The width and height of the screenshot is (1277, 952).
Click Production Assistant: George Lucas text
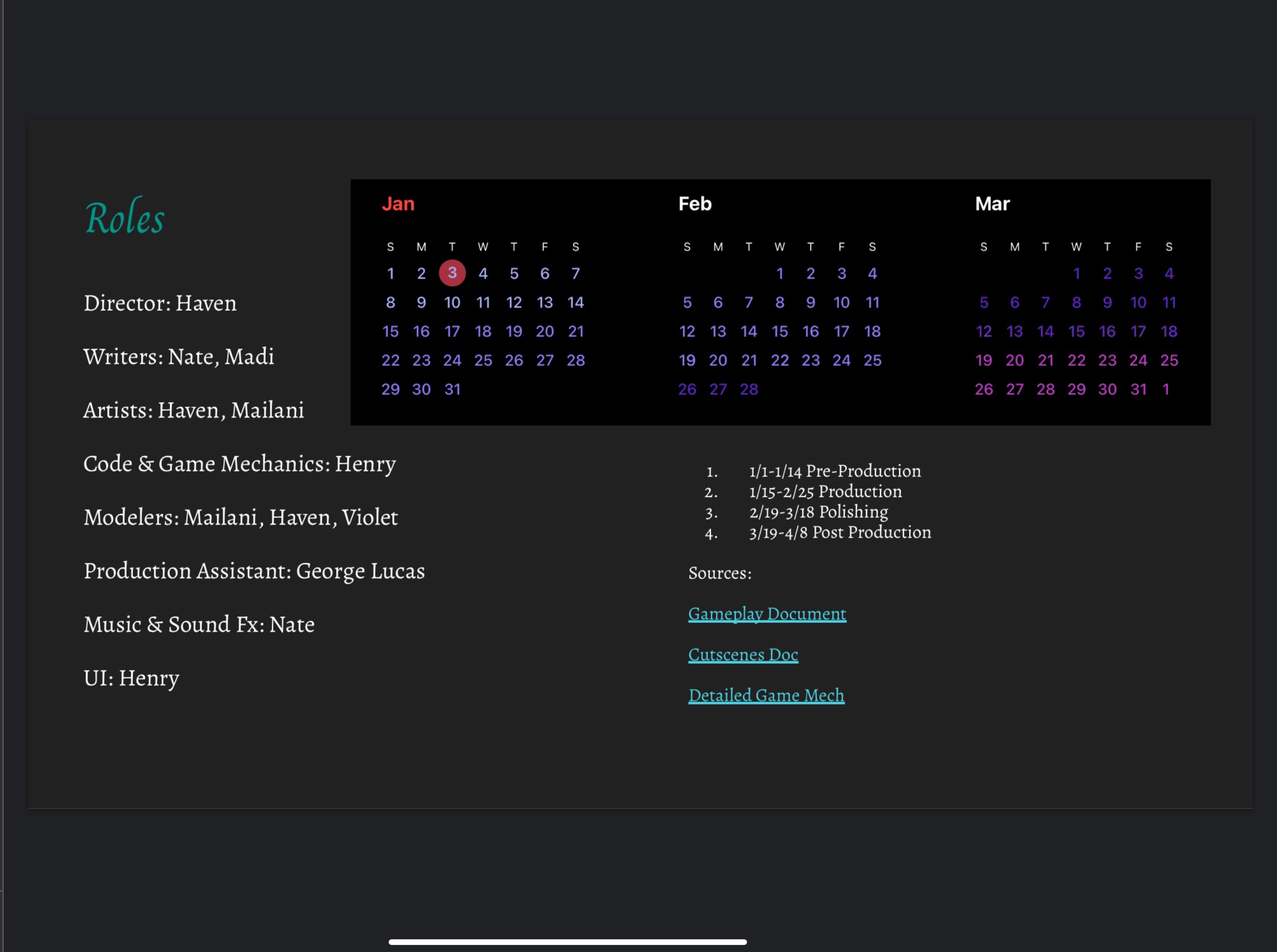254,571
